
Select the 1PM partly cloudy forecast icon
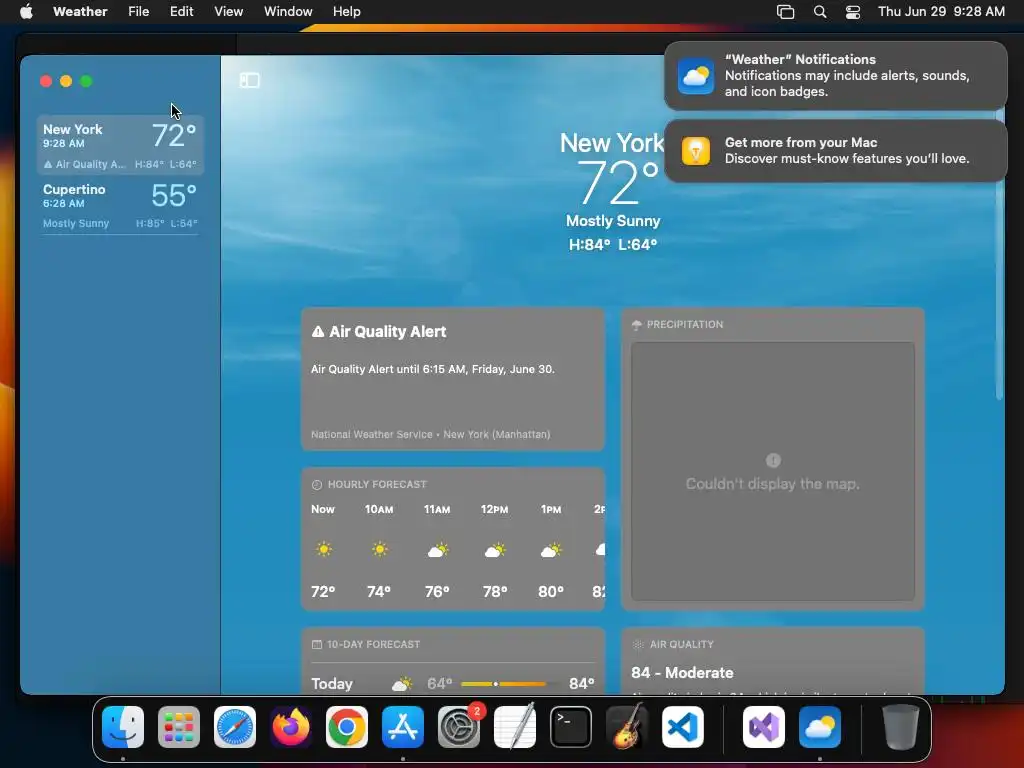click(551, 551)
